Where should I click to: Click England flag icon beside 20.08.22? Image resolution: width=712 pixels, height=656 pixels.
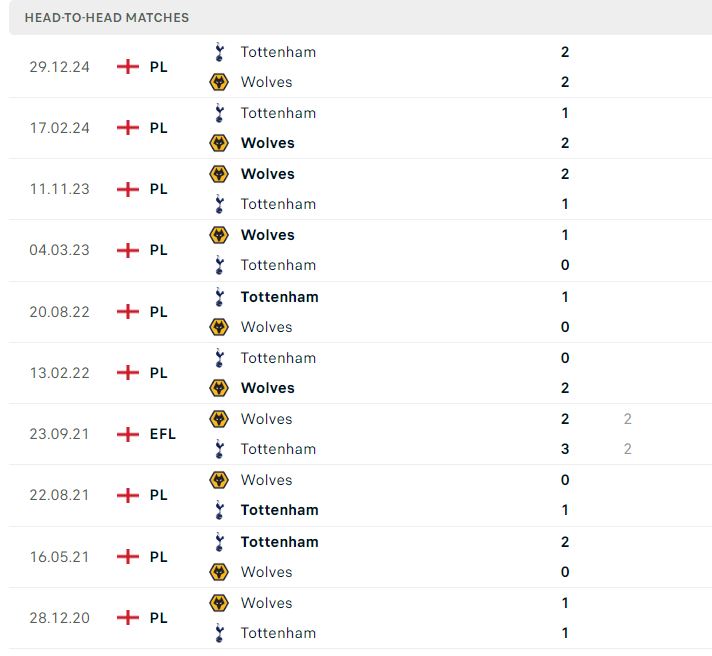[x=128, y=311]
